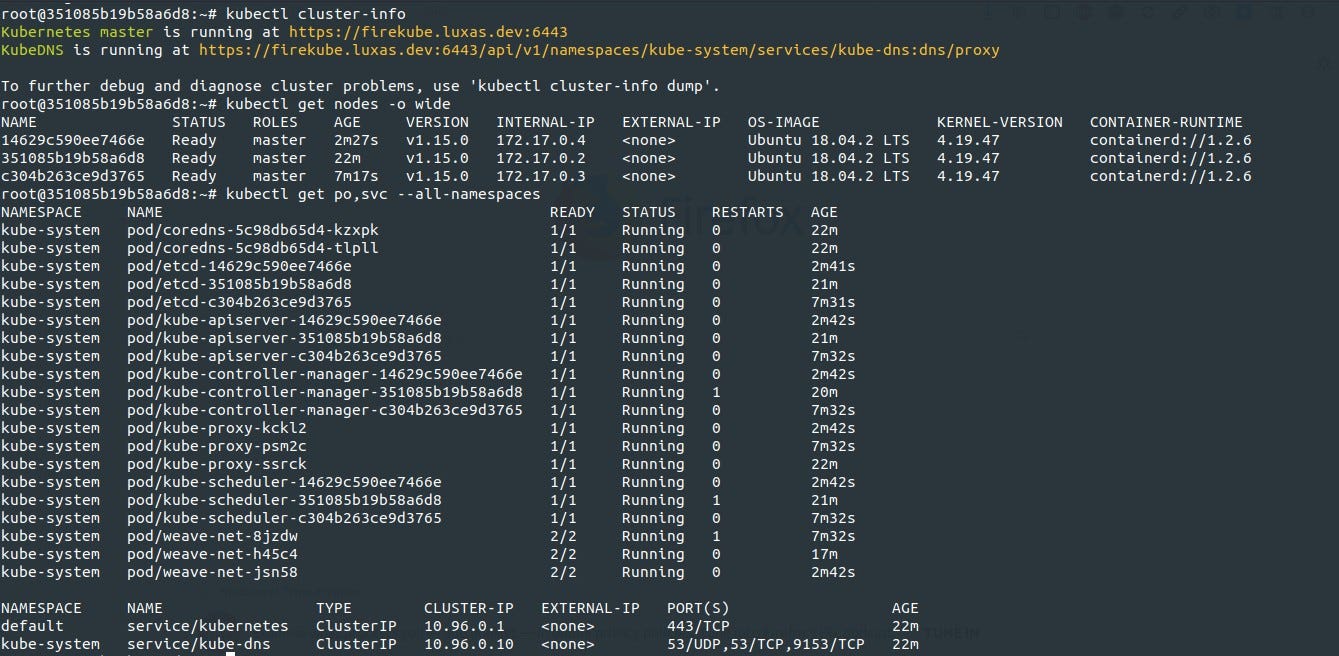Click the PORT(S) column header
Image resolution: width=1339 pixels, height=656 pixels.
tap(699, 608)
